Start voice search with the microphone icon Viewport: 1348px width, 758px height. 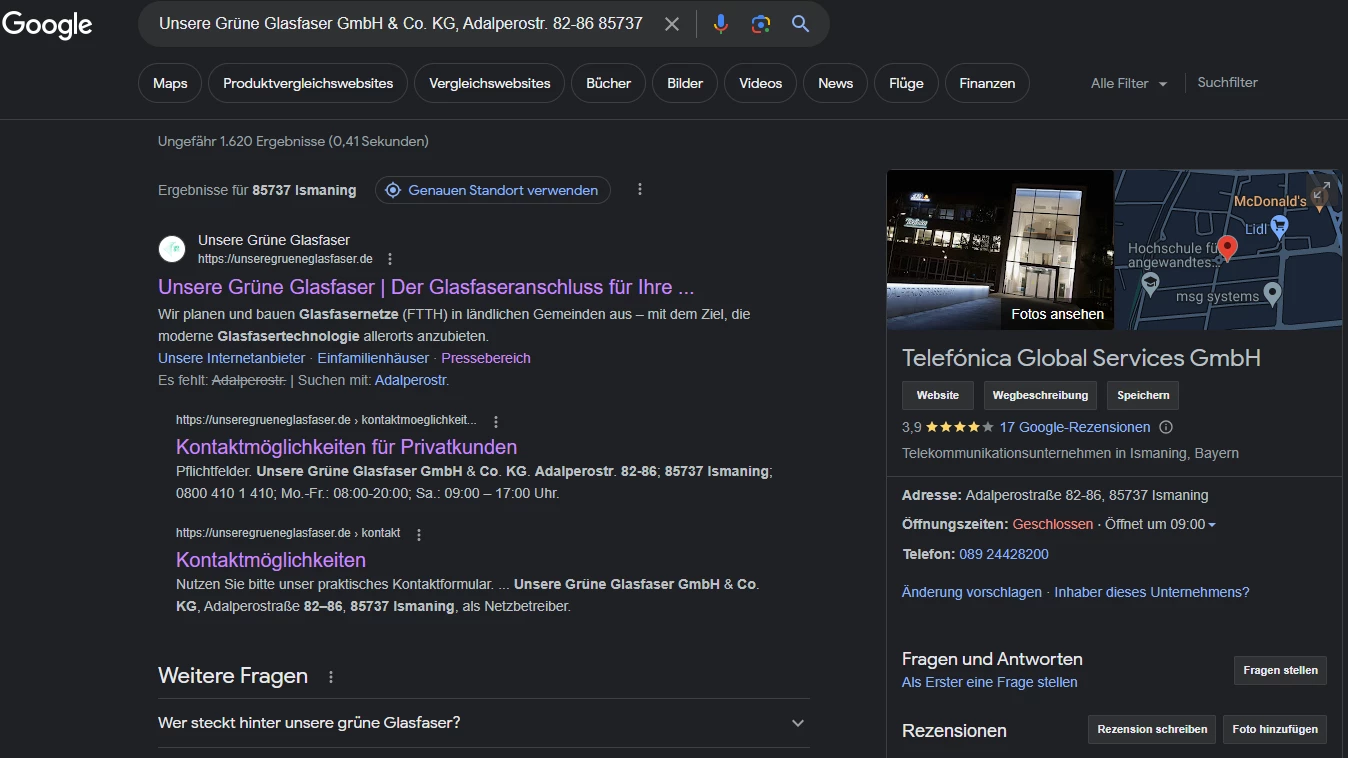point(720,24)
